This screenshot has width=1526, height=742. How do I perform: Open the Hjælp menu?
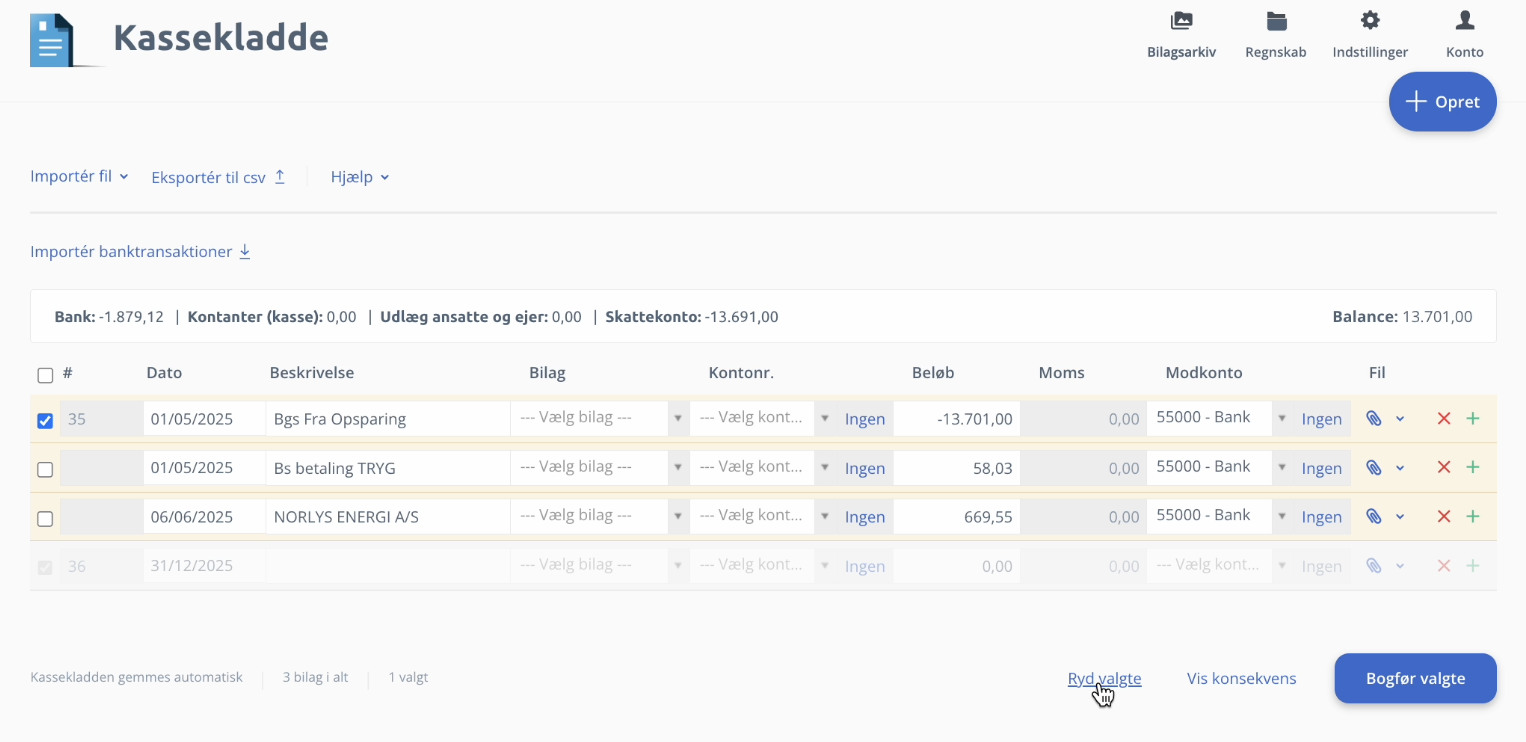tap(360, 177)
